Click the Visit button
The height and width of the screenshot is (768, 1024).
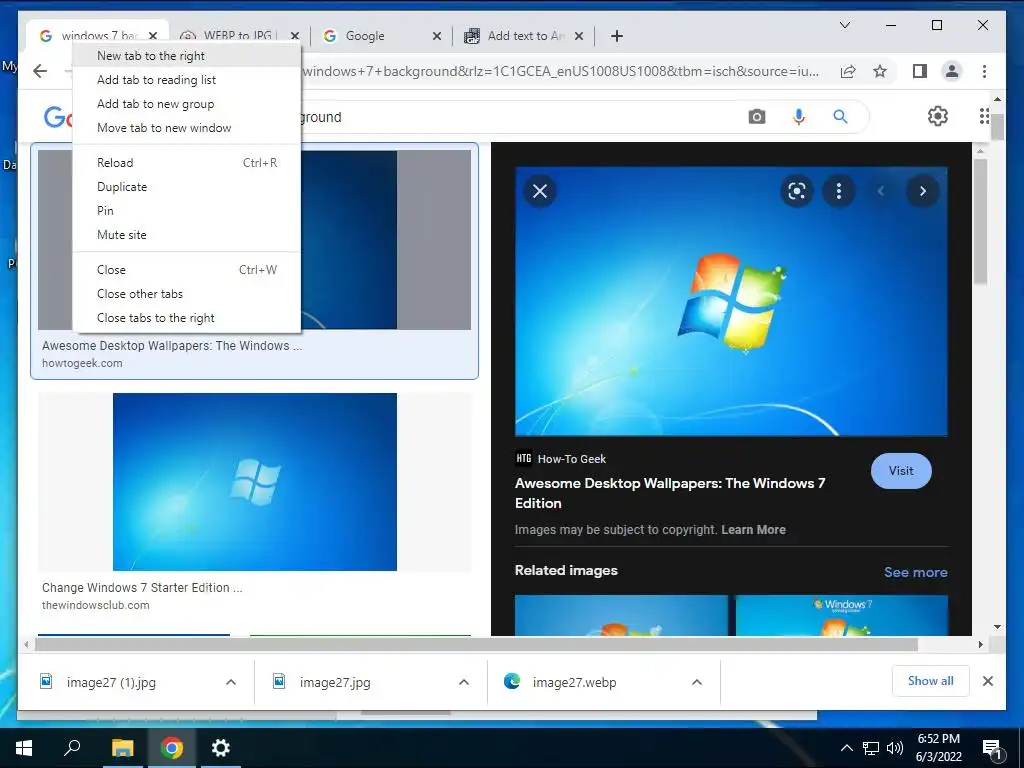901,471
